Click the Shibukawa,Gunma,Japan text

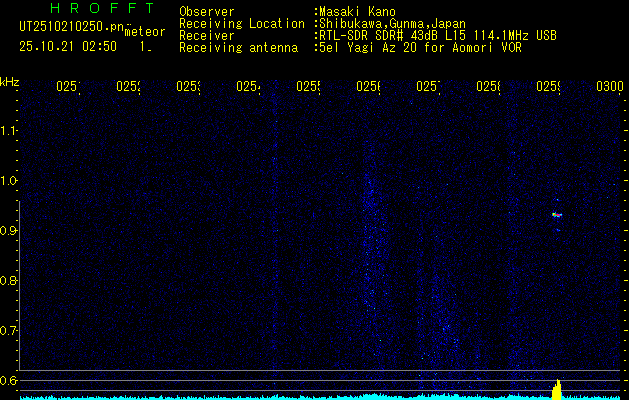(x=392, y=24)
